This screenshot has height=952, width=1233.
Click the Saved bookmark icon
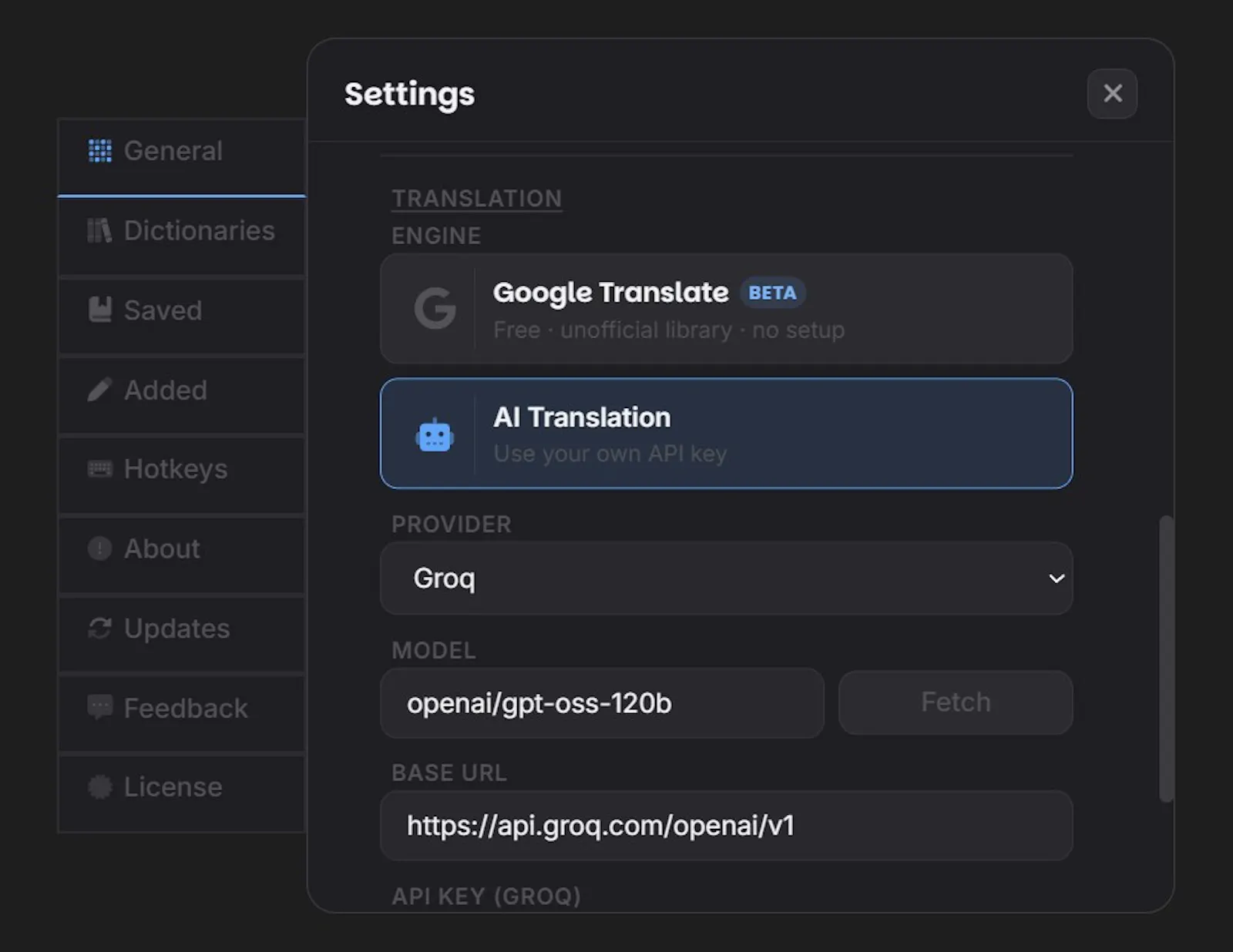pyautogui.click(x=99, y=310)
